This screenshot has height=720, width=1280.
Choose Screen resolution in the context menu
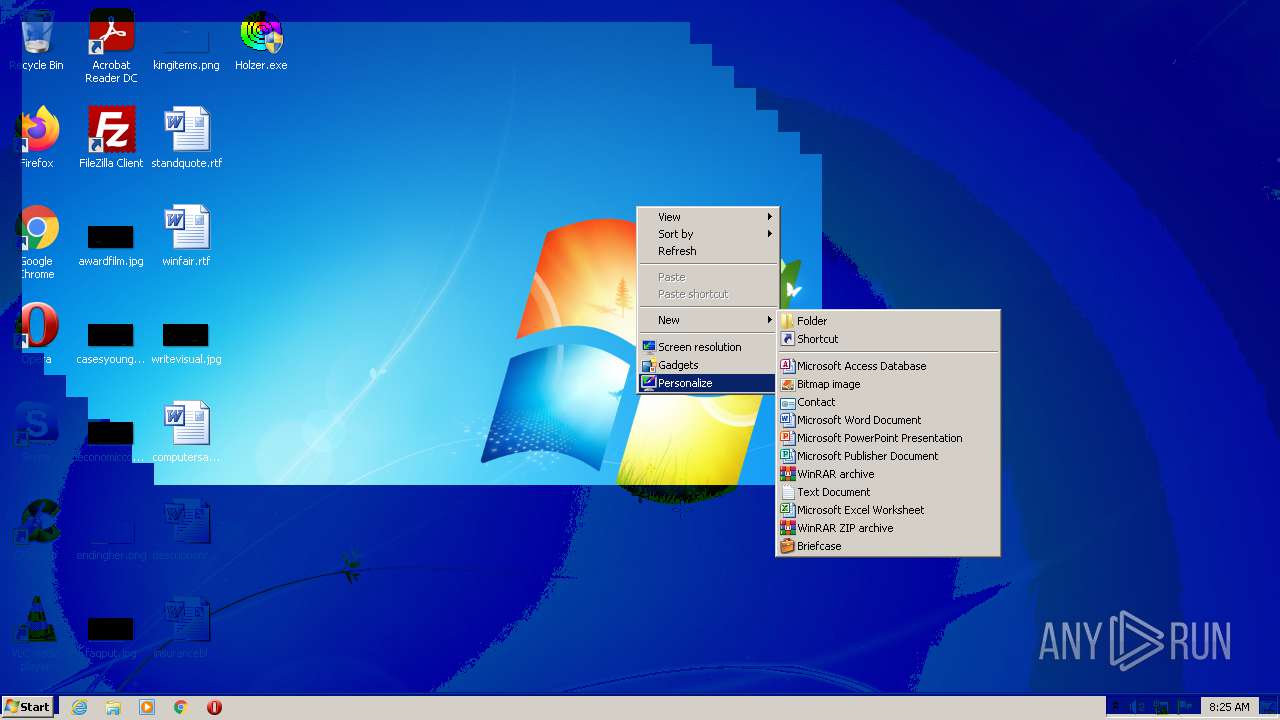coord(708,347)
